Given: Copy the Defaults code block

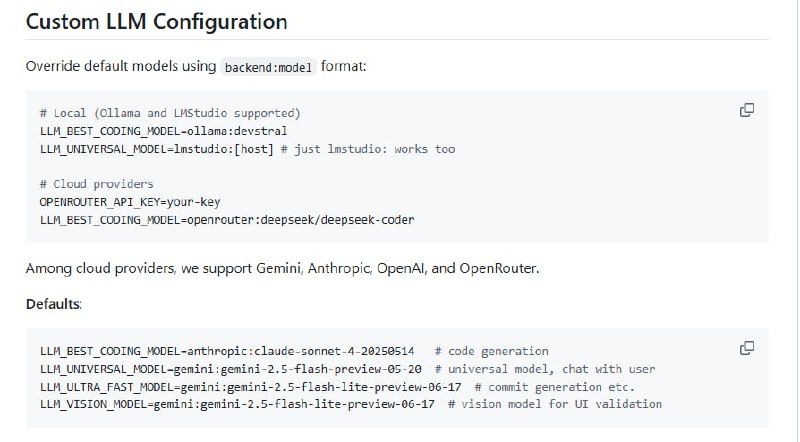Looking at the screenshot, I should 746,348.
